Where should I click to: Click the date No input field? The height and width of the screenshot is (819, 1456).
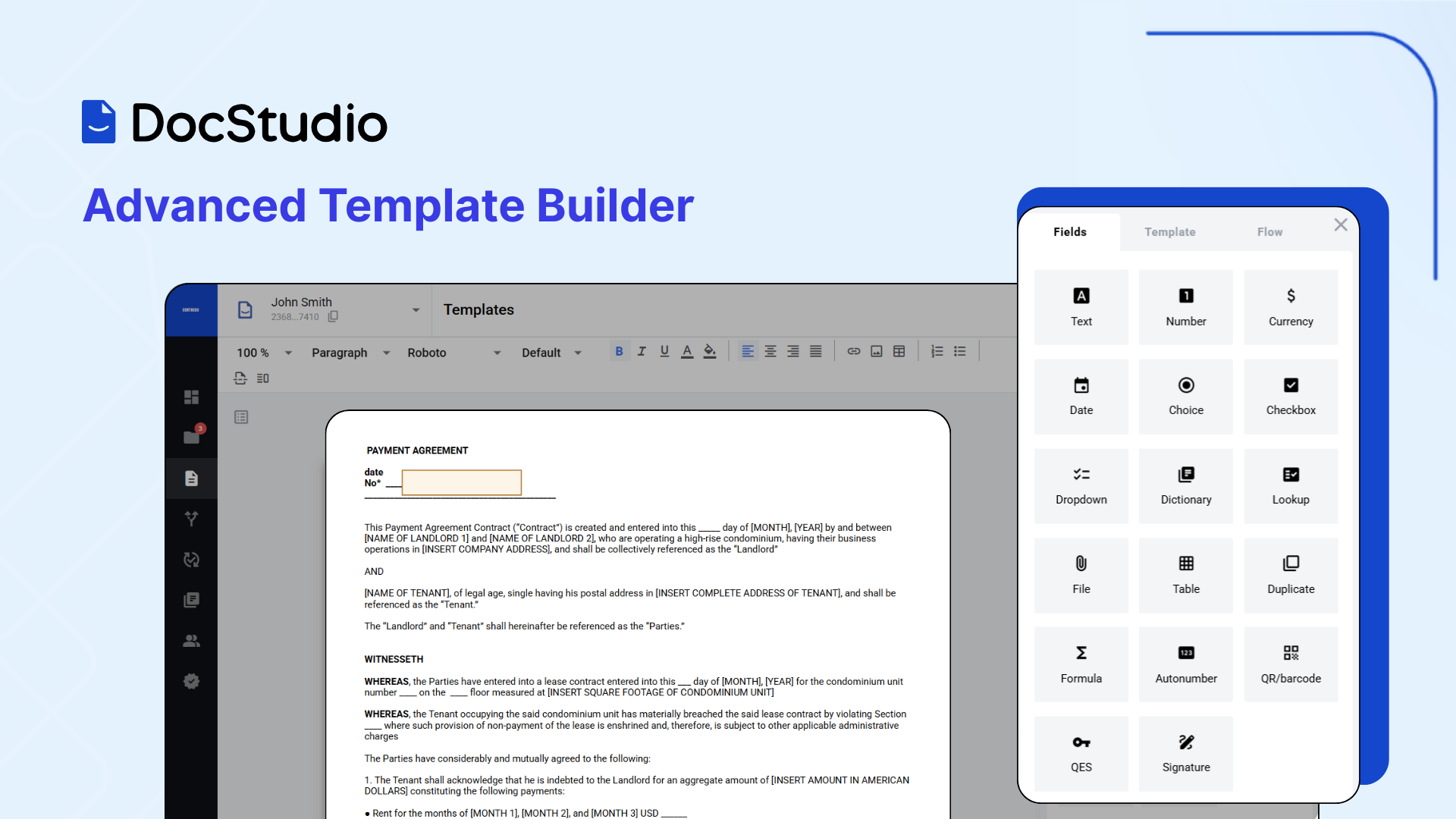[461, 482]
